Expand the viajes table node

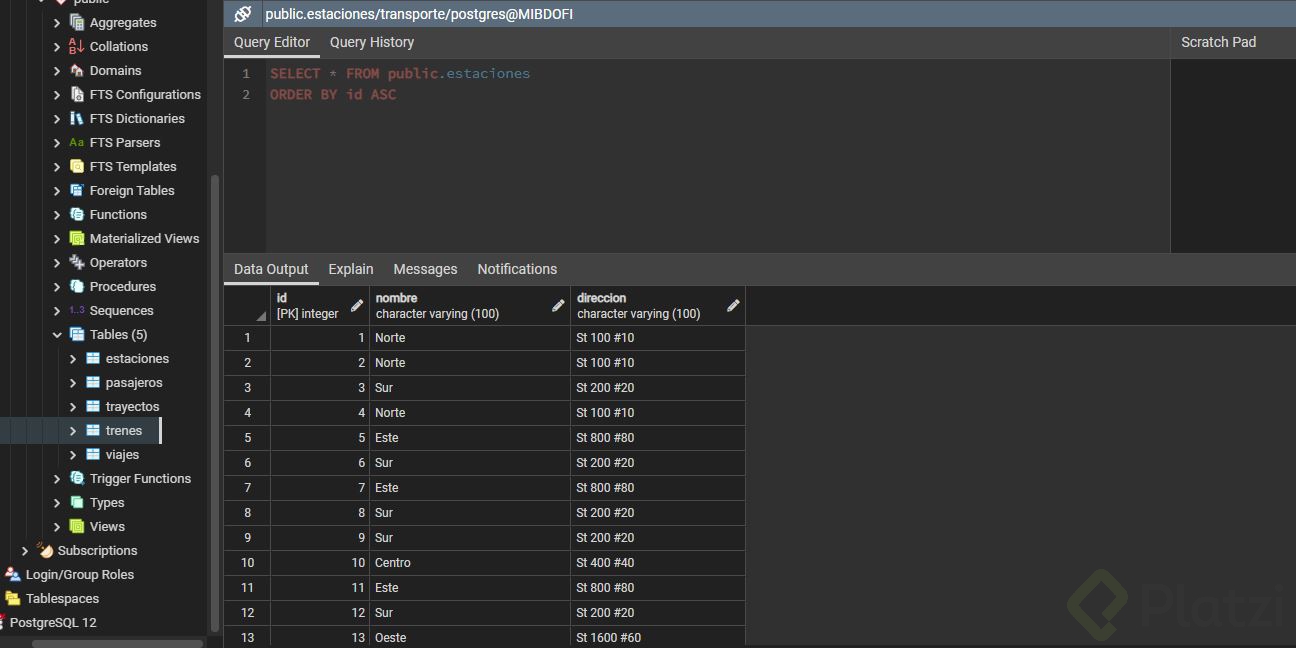point(73,454)
